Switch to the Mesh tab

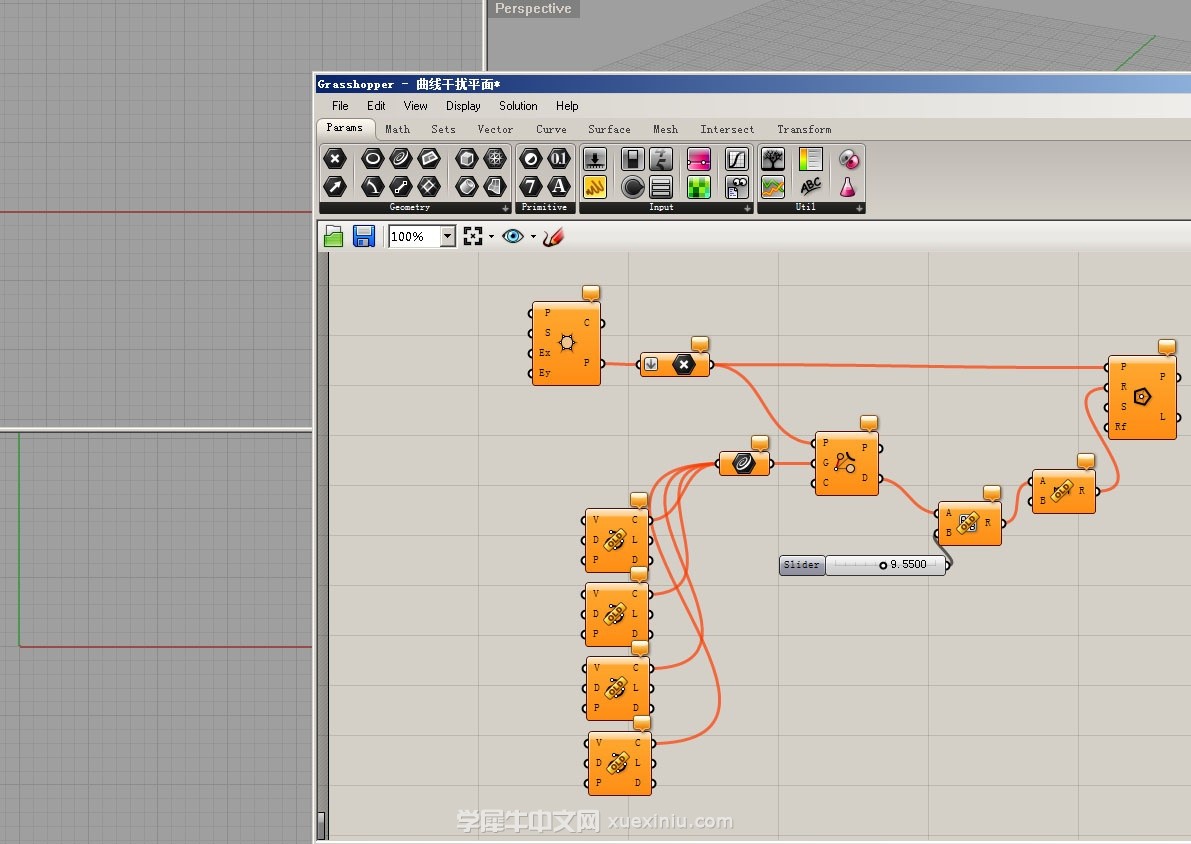[665, 129]
